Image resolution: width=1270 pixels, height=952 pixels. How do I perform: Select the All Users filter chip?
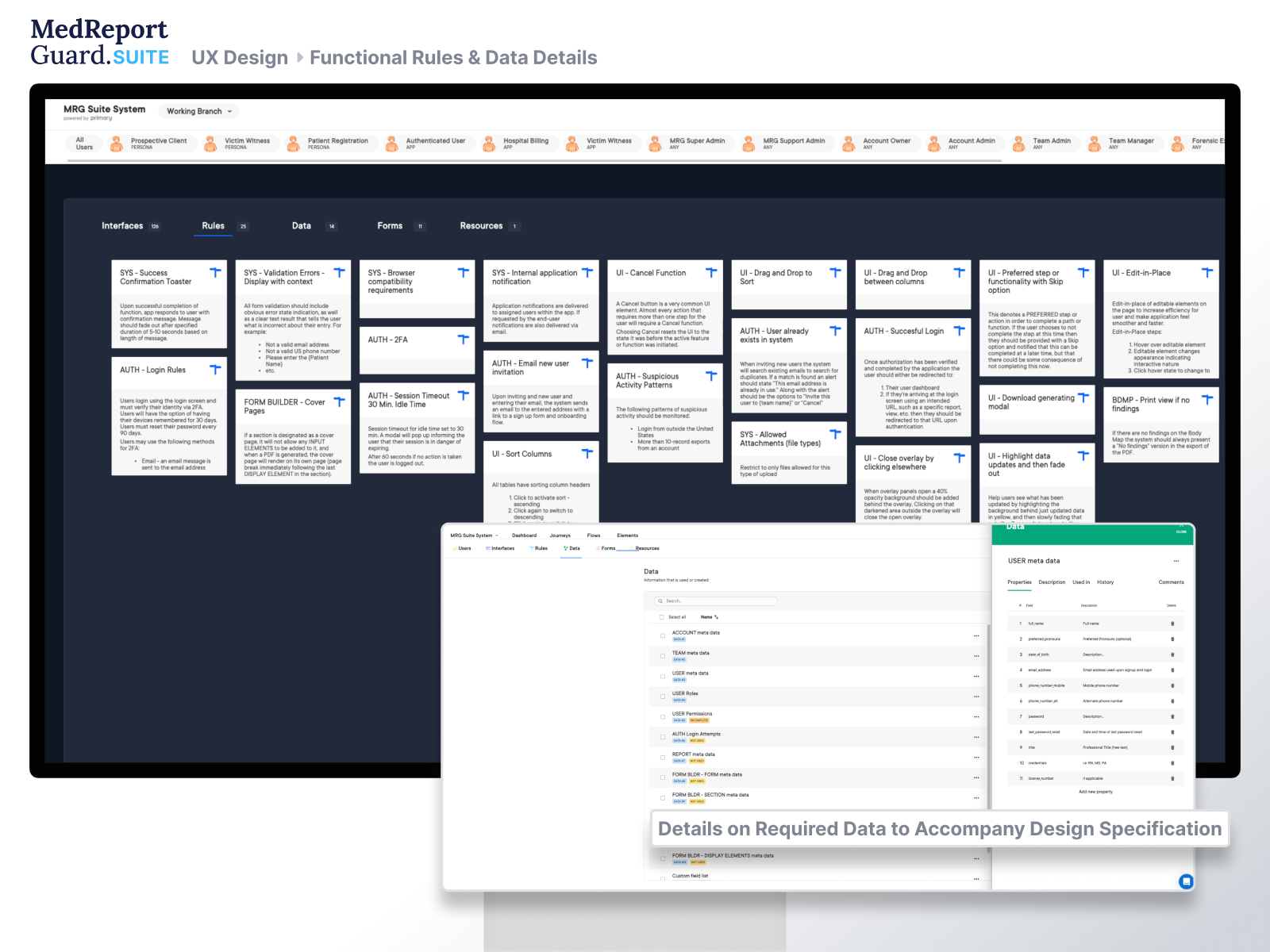coord(84,144)
